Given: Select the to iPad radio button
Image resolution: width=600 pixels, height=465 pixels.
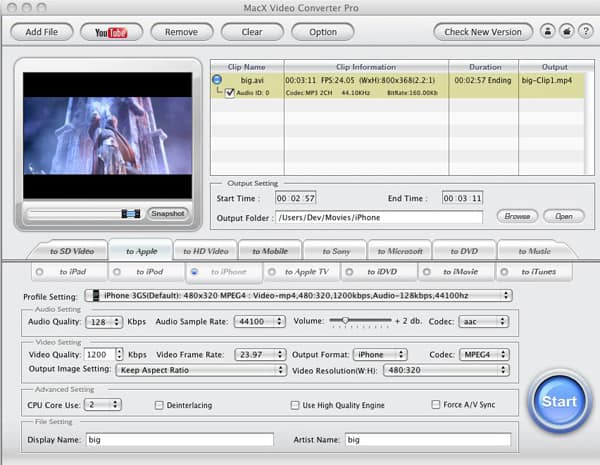Looking at the screenshot, I should point(39,272).
